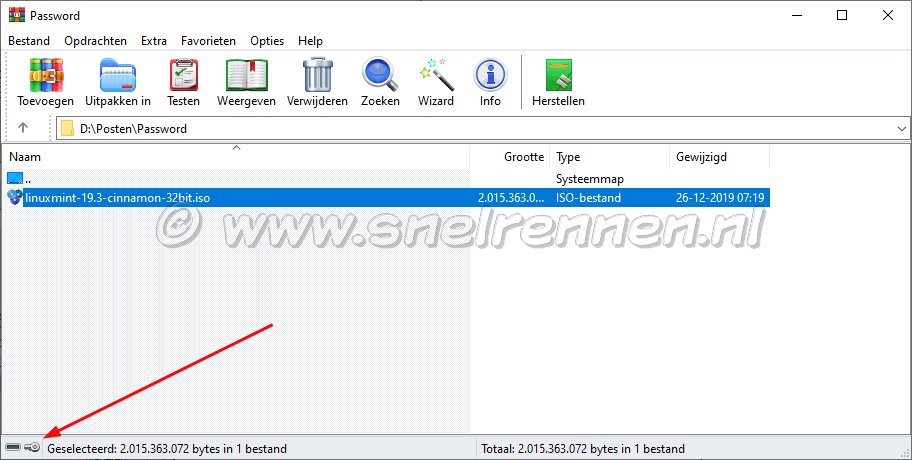Click the Totaal status bar text
The image size is (912, 460).
[x=583, y=449]
